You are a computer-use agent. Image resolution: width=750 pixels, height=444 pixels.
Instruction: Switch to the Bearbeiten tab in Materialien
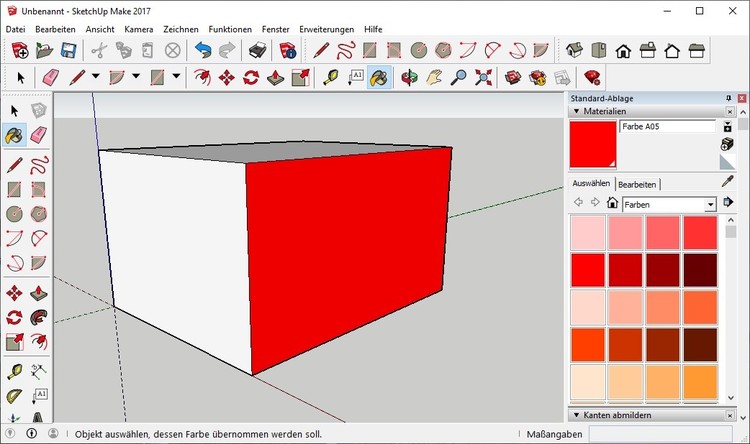pos(637,184)
